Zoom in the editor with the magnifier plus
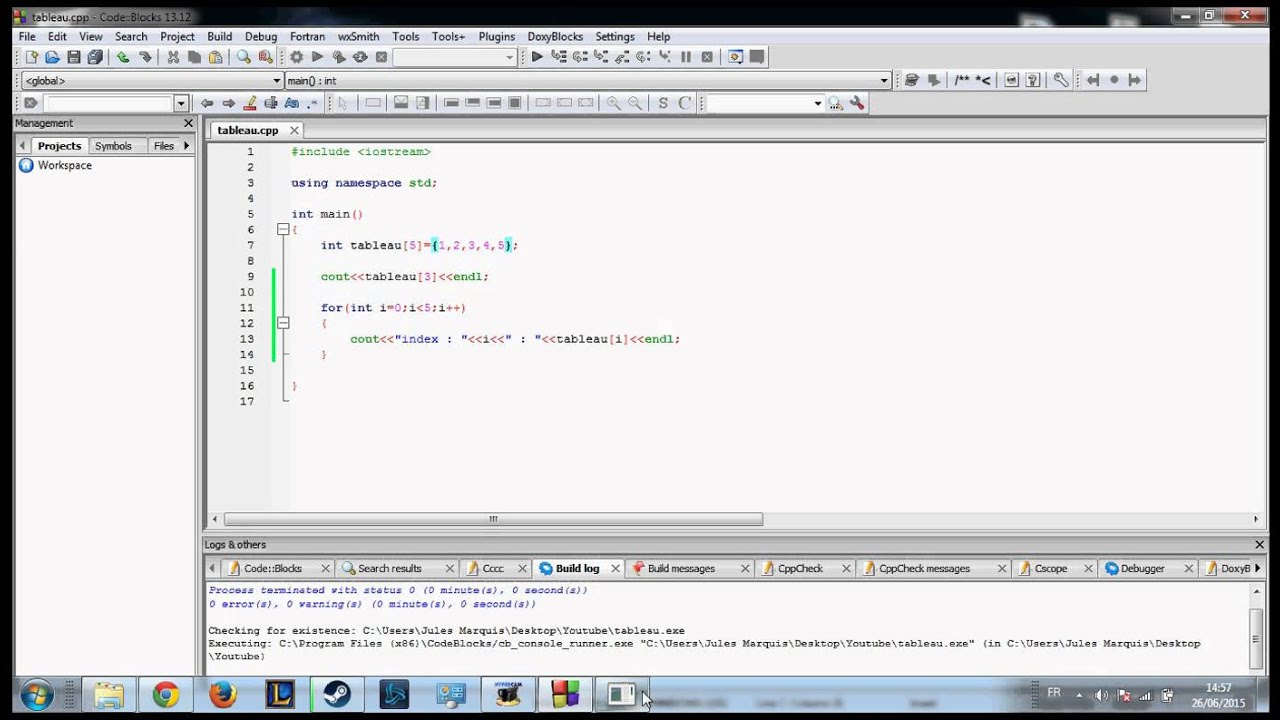The width and height of the screenshot is (1280, 720). tap(613, 103)
